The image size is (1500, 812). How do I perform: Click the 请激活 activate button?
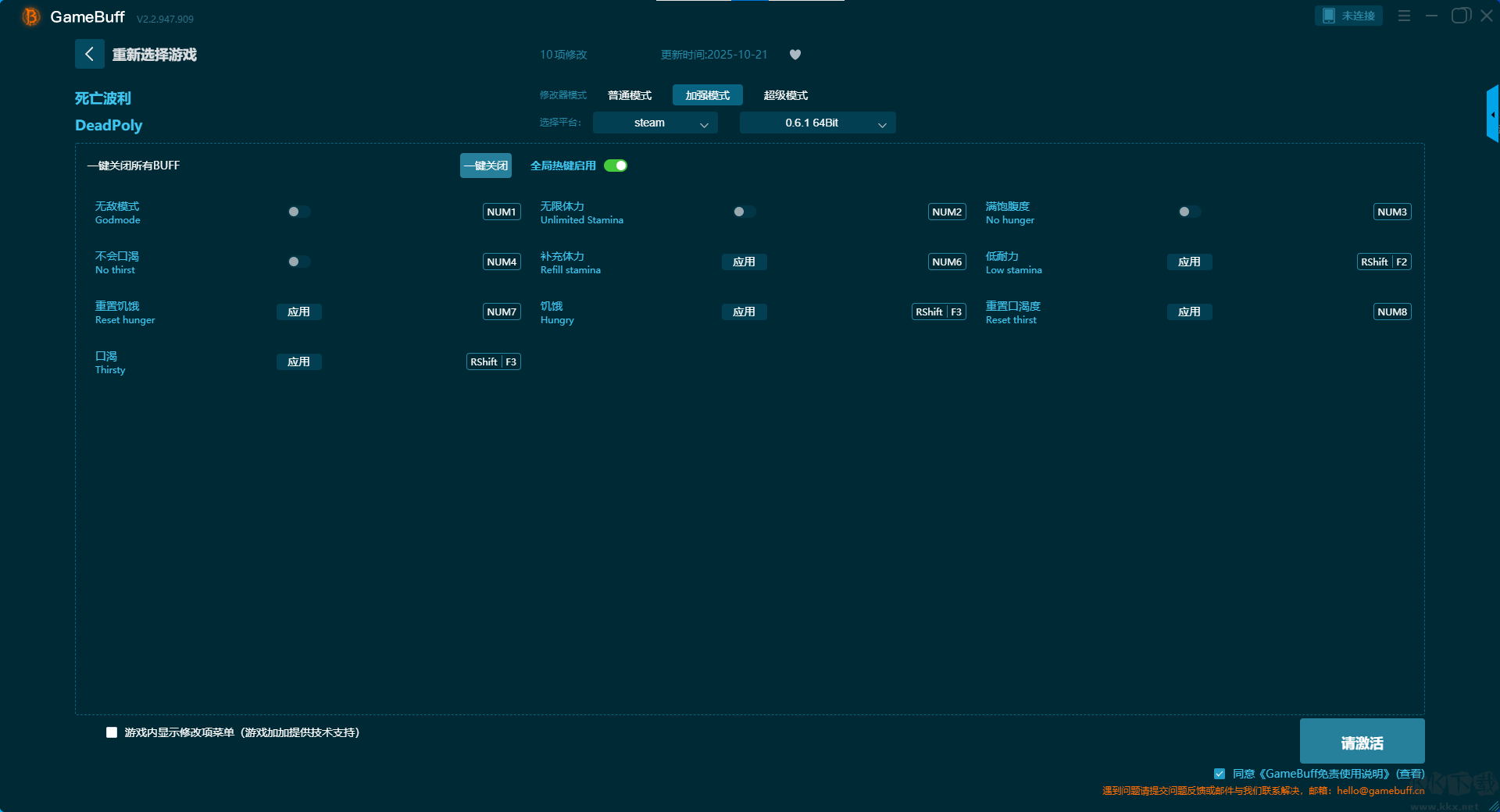click(1362, 742)
